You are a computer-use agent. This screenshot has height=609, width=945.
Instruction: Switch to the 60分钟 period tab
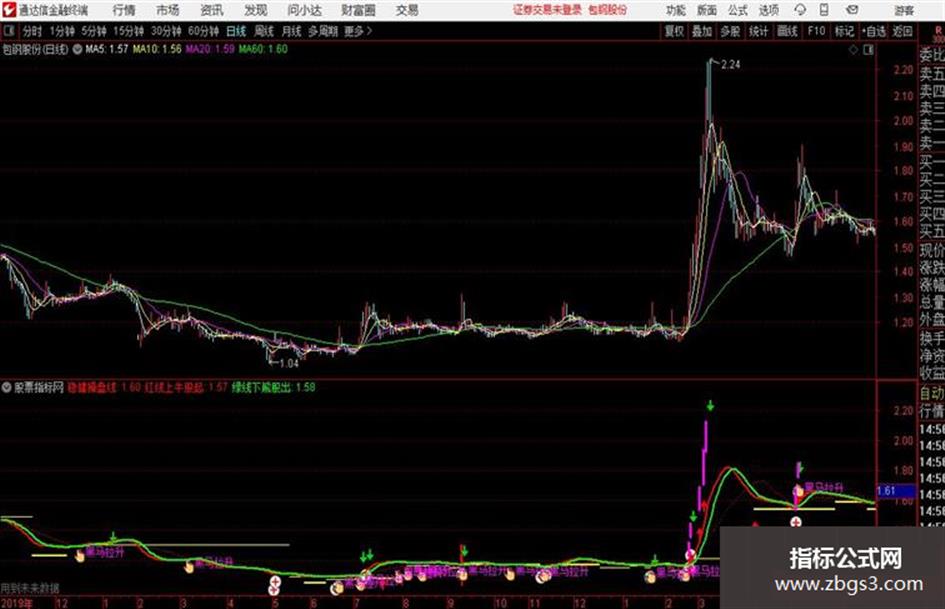(204, 31)
